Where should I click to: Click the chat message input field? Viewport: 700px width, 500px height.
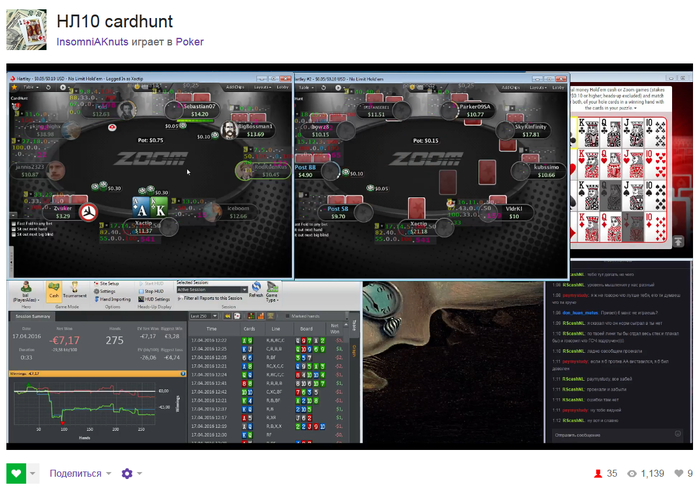pyautogui.click(x=617, y=434)
